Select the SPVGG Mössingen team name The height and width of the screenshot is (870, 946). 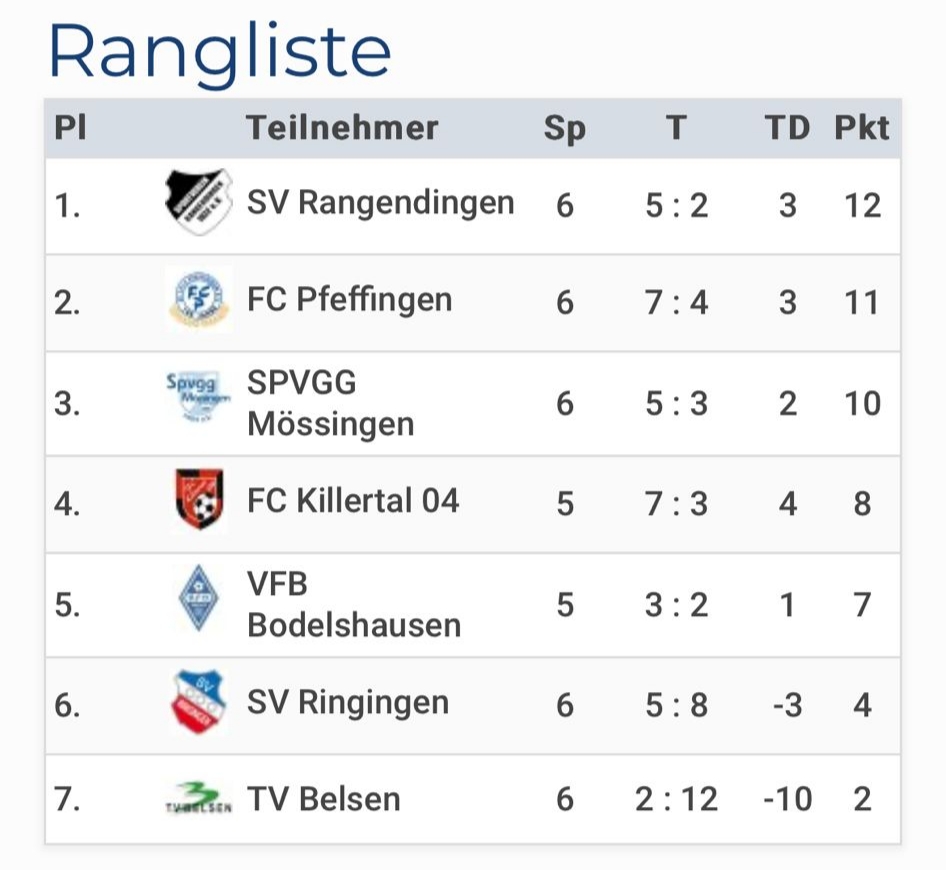(331, 403)
